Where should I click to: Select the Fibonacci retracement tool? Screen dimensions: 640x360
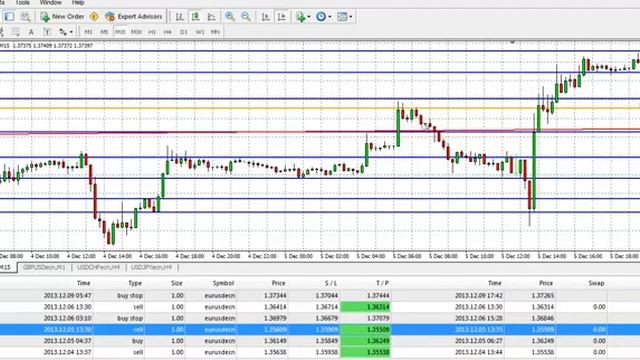pyautogui.click(x=15, y=32)
